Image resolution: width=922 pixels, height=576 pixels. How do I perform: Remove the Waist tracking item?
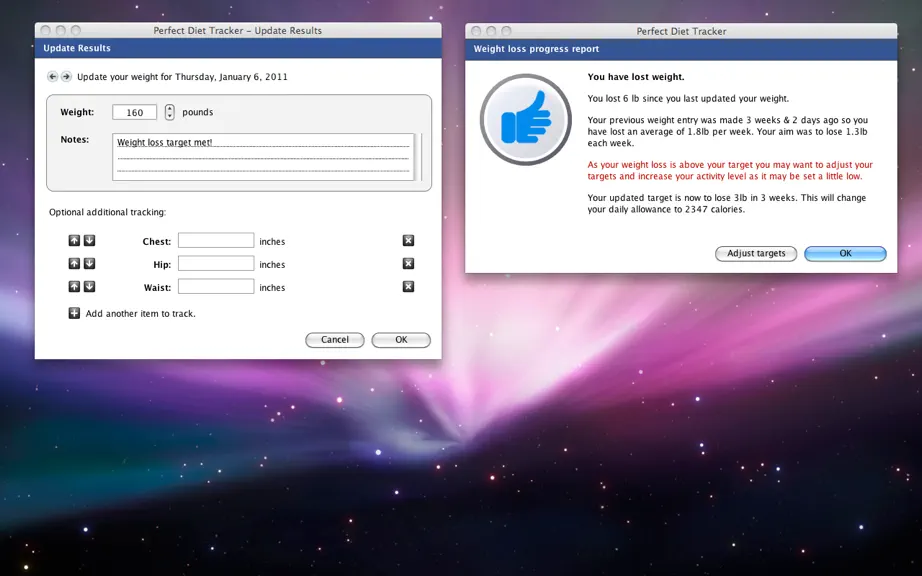(x=408, y=286)
